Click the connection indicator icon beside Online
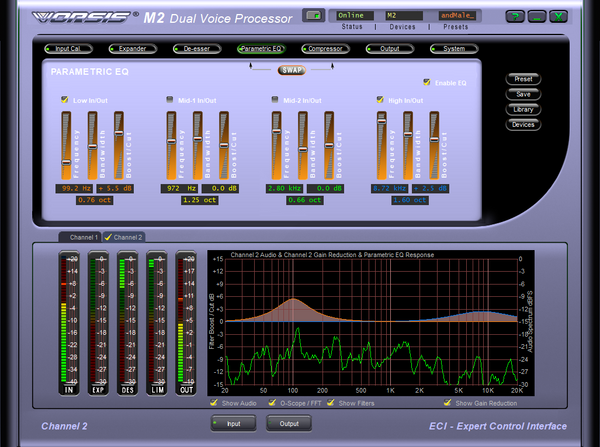Image resolution: width=600 pixels, height=447 pixels. (313, 16)
